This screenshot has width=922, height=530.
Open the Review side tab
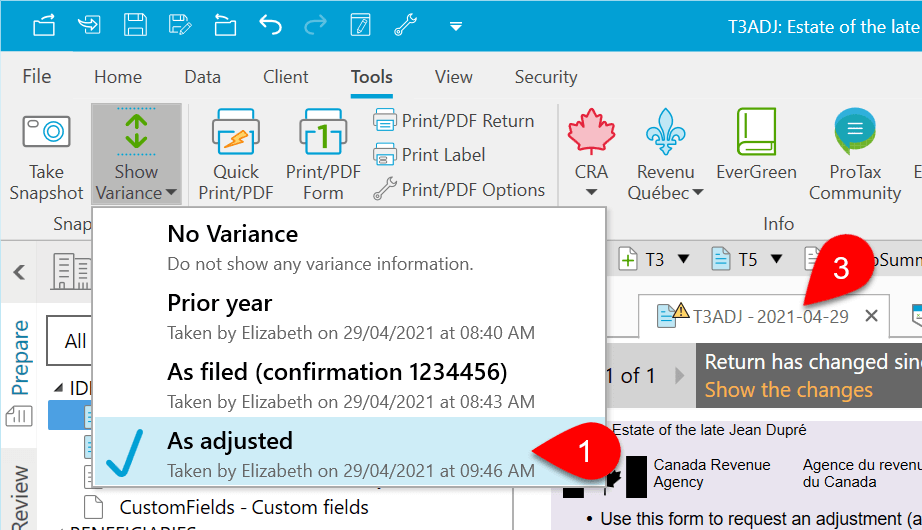[21, 497]
